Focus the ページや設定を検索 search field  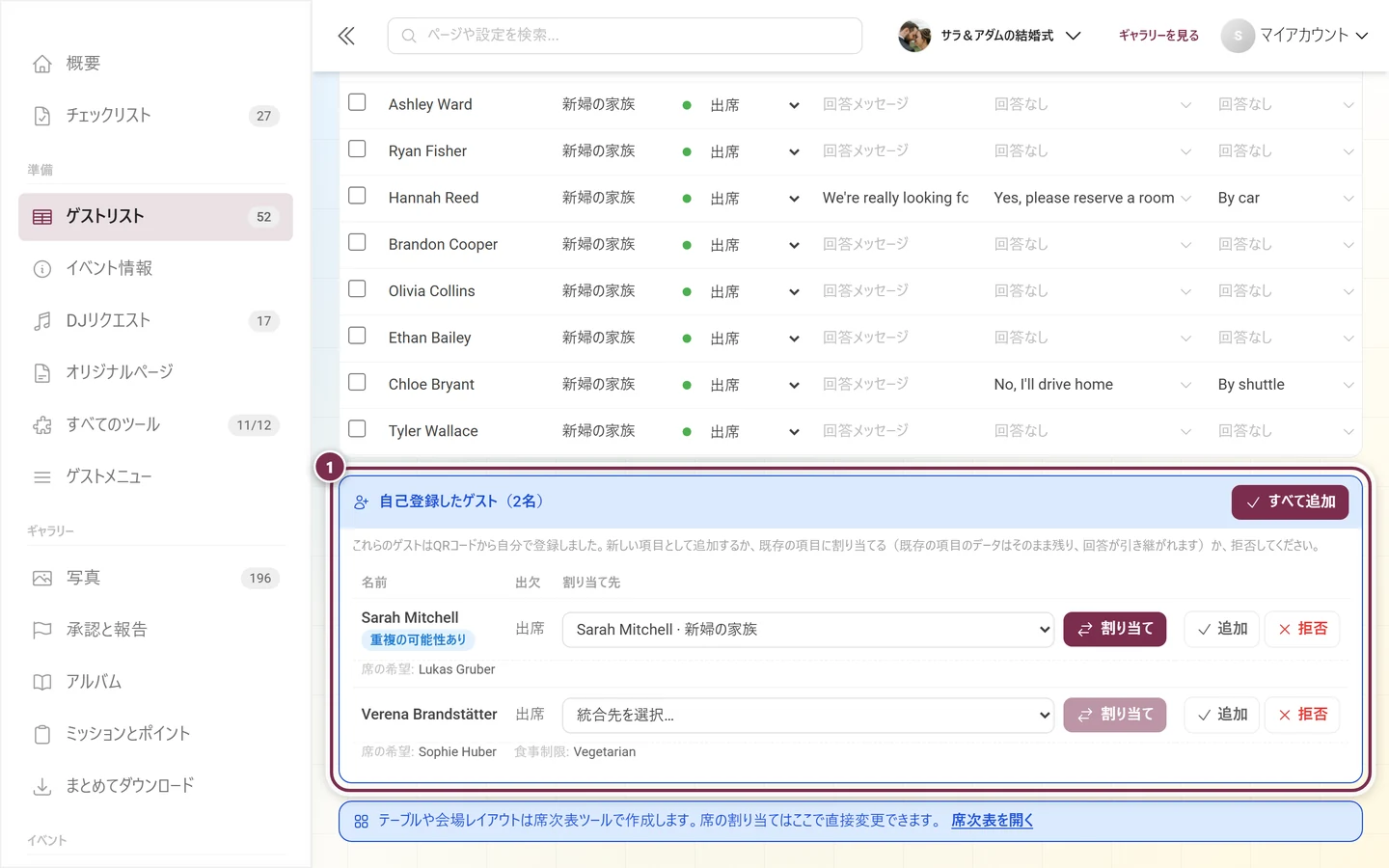(625, 36)
